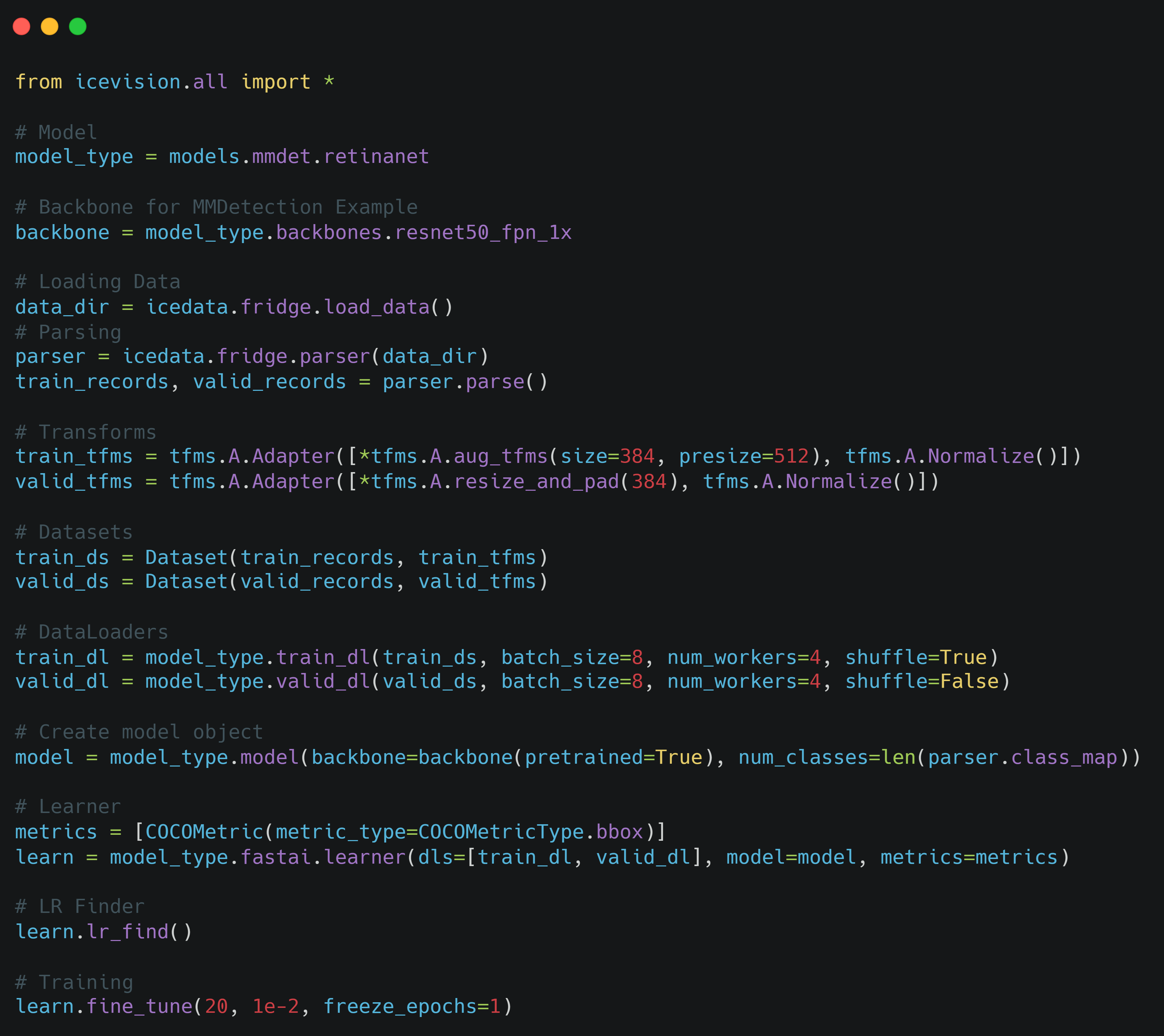Image resolution: width=1164 pixels, height=1036 pixels.
Task: Click 'load_data' method call
Action: [x=376, y=307]
